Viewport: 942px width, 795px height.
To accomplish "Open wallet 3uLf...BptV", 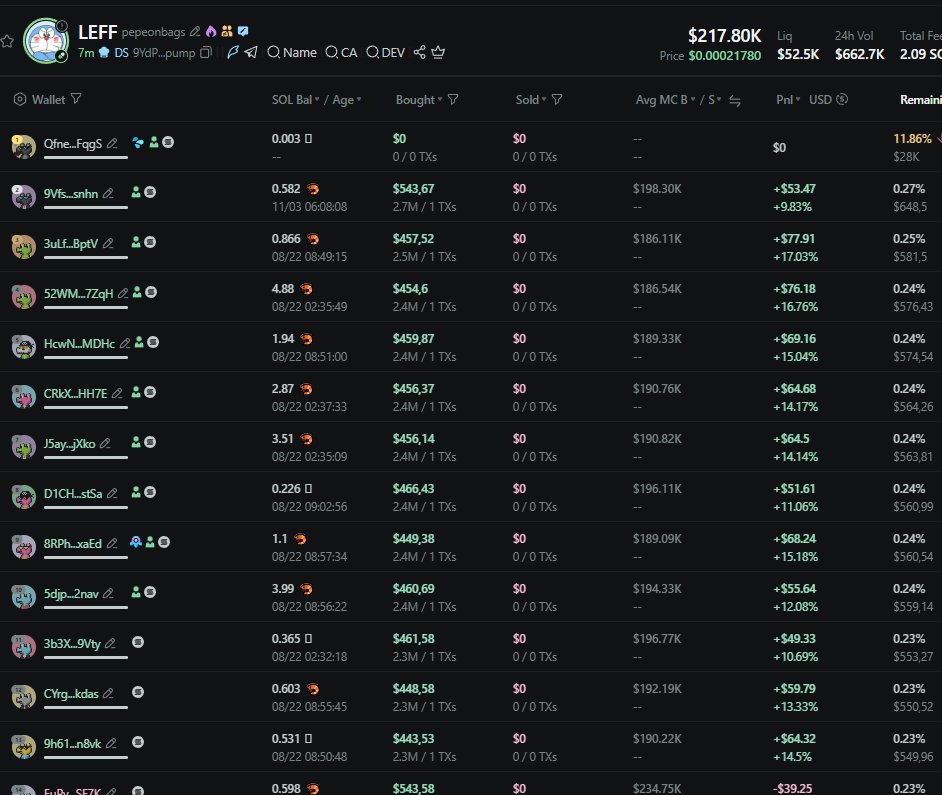I will [70, 243].
